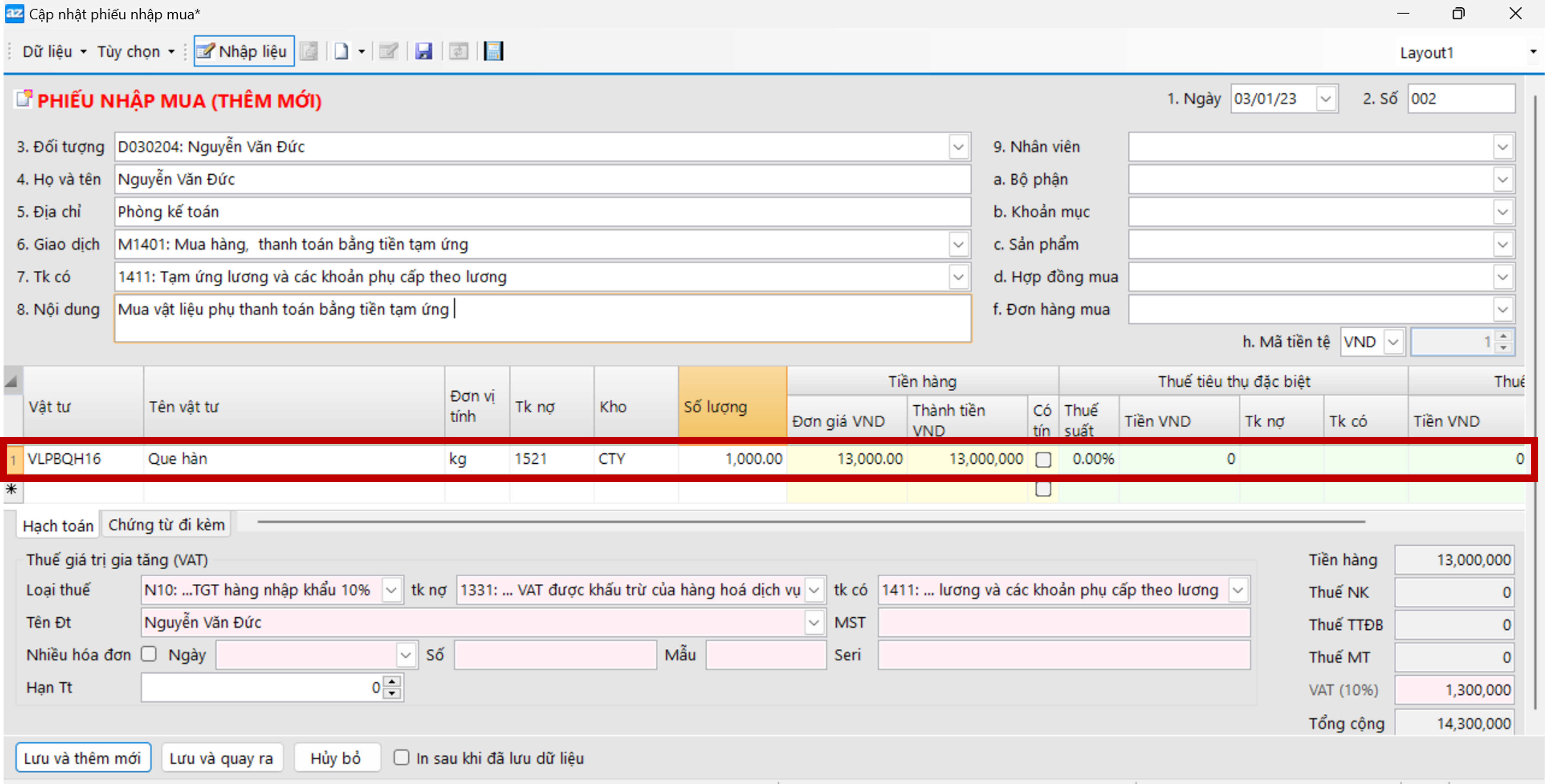
Task: Click the Nhập liệu toolbar button
Action: [x=243, y=51]
